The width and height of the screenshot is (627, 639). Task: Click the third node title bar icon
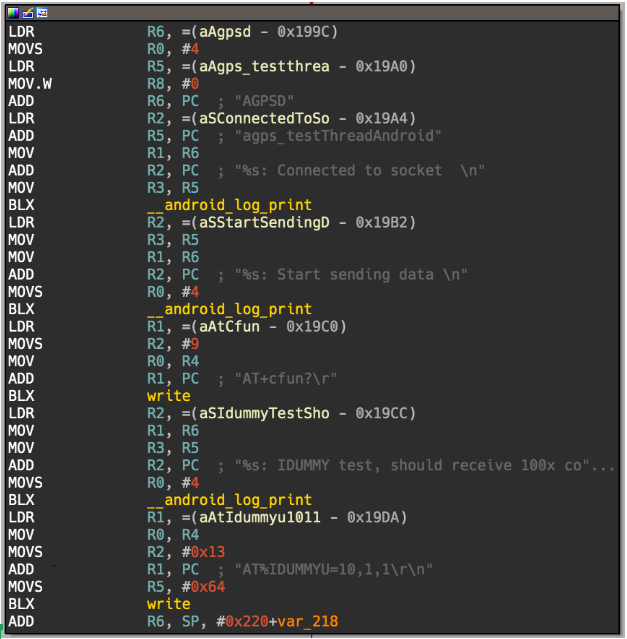[x=41, y=13]
